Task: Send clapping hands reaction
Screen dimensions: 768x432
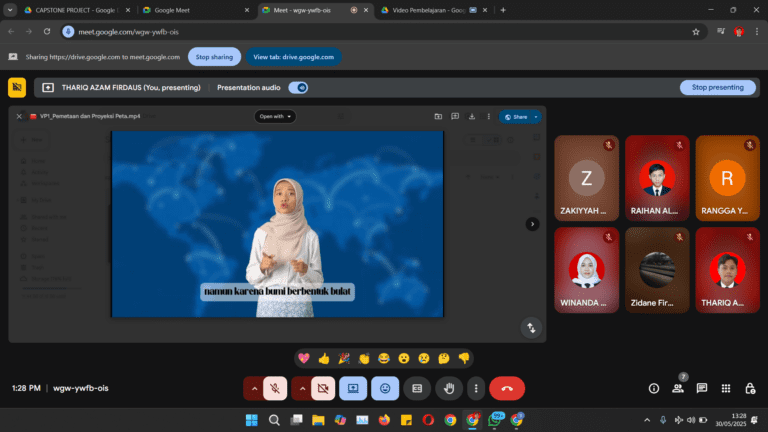Action: tap(364, 359)
